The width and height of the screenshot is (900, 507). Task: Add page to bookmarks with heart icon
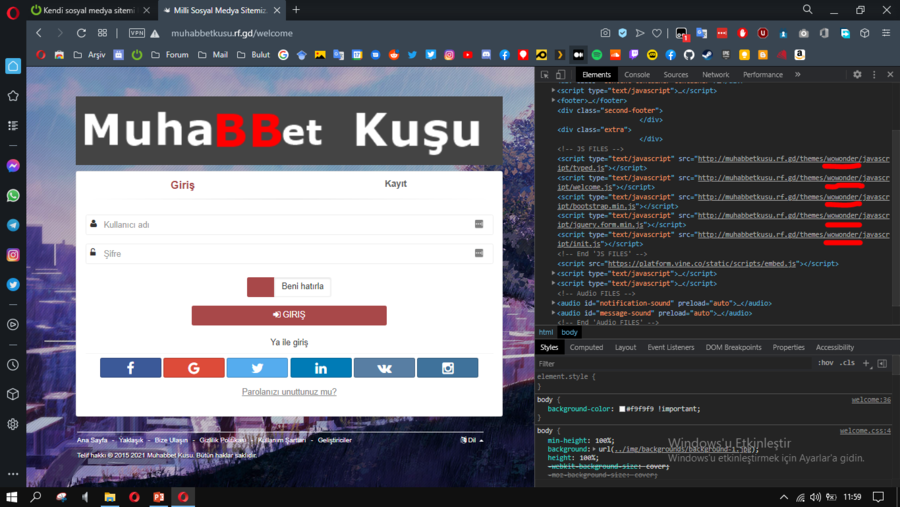click(x=657, y=33)
